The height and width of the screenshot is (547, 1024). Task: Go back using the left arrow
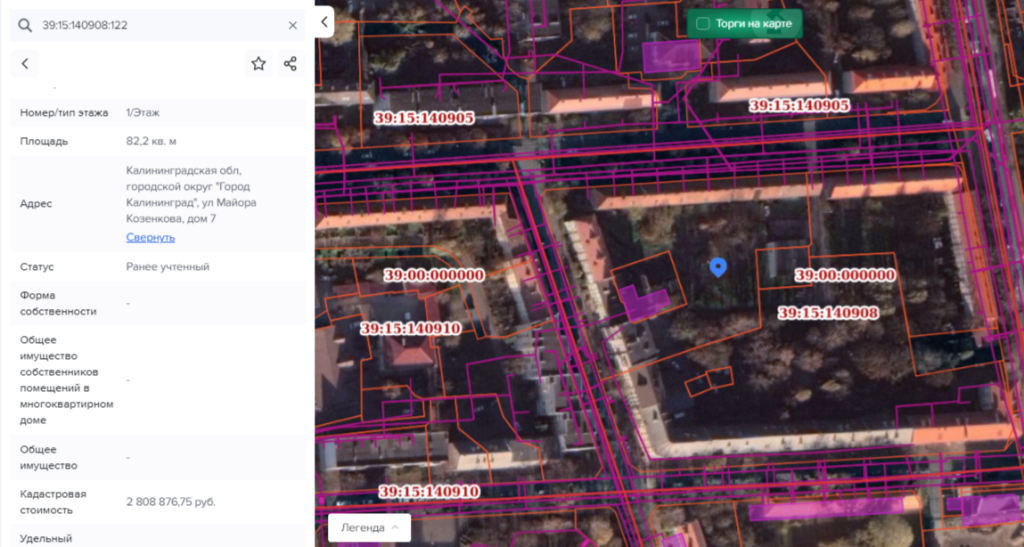coord(25,64)
